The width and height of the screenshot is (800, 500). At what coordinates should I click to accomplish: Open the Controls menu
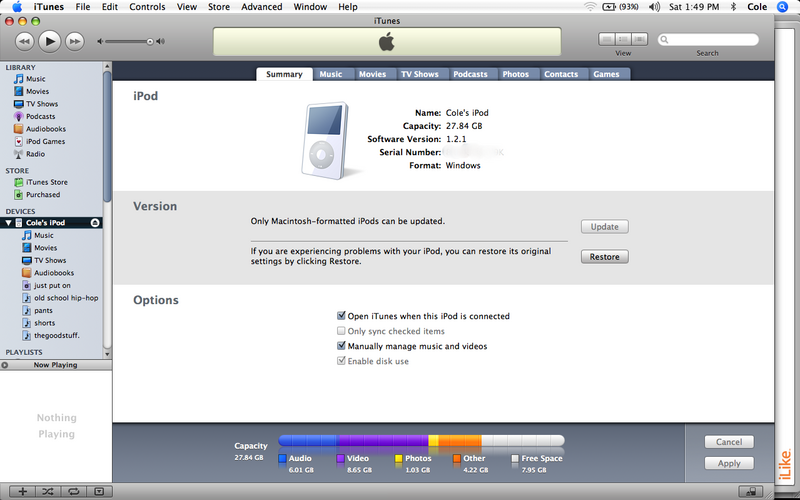tap(147, 7)
